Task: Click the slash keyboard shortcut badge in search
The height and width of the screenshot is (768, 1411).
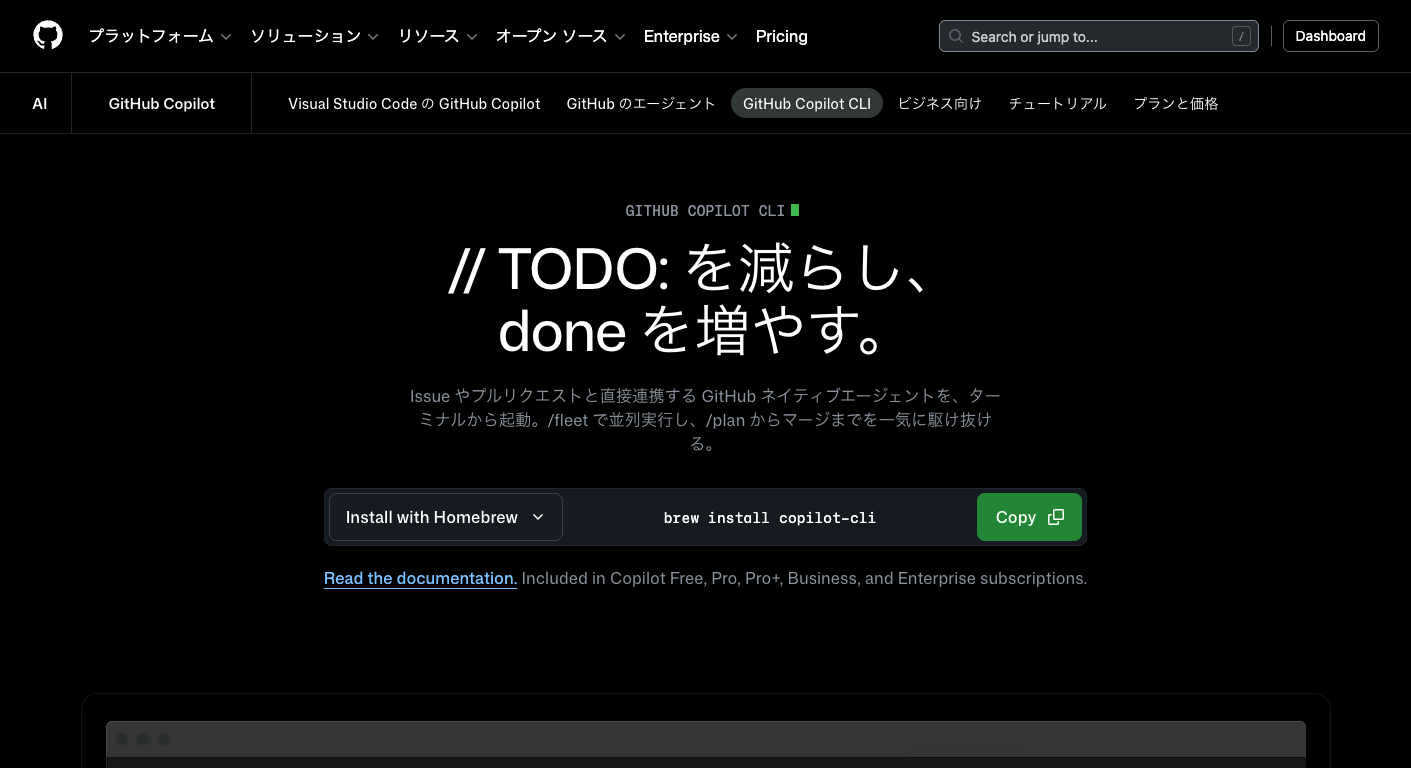Action: (1241, 36)
